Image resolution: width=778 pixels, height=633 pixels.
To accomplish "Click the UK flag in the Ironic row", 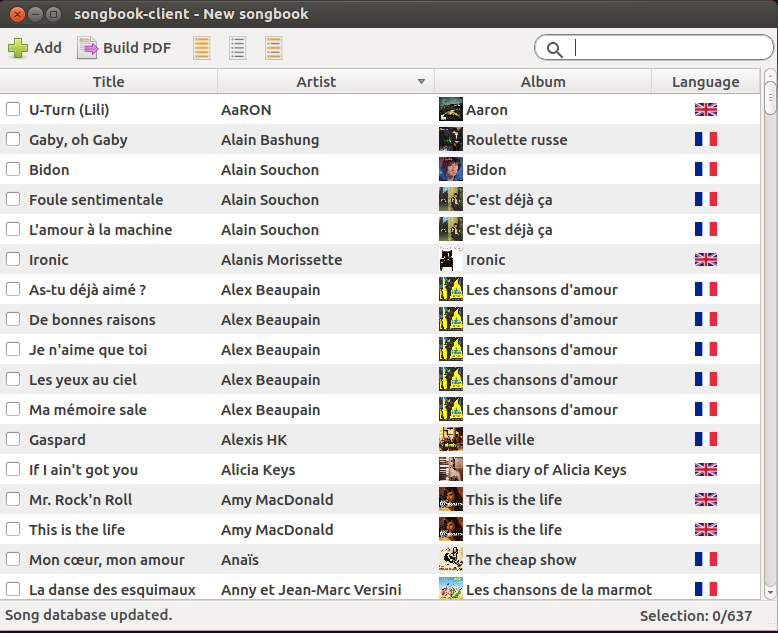I will tap(706, 259).
